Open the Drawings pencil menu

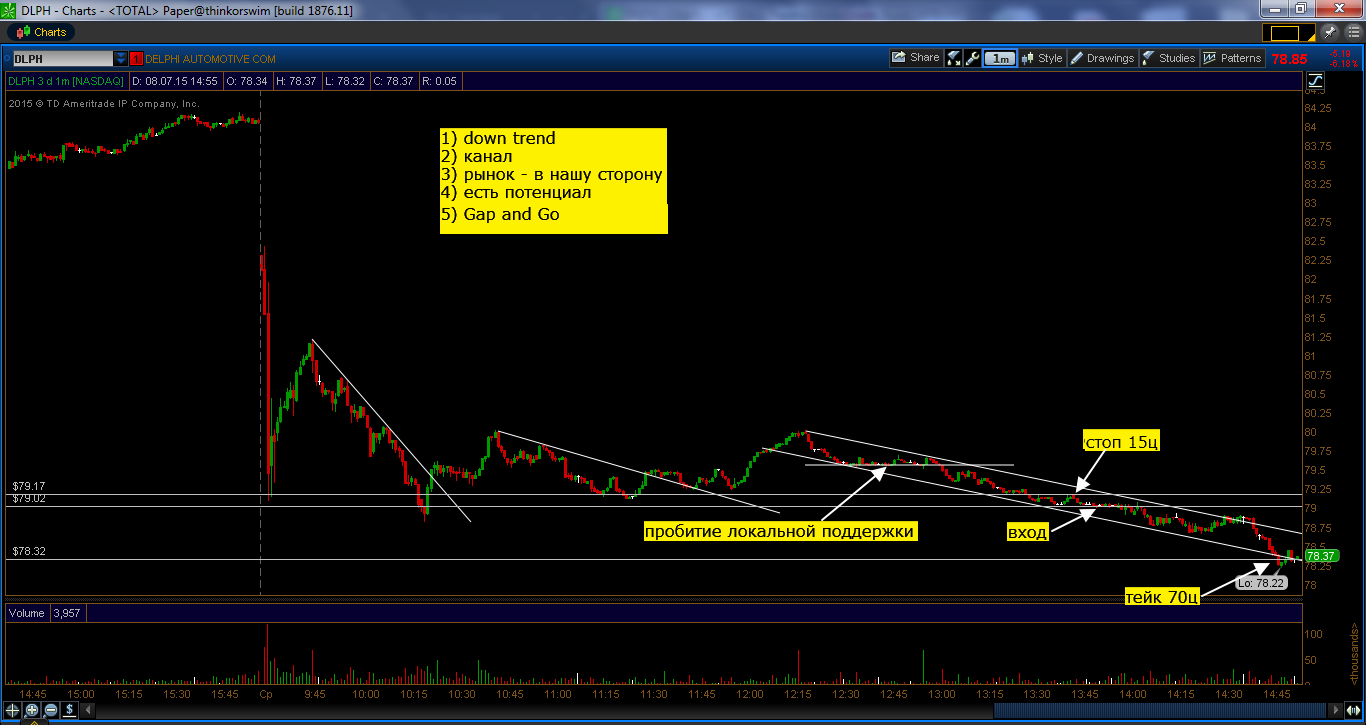pos(1103,58)
